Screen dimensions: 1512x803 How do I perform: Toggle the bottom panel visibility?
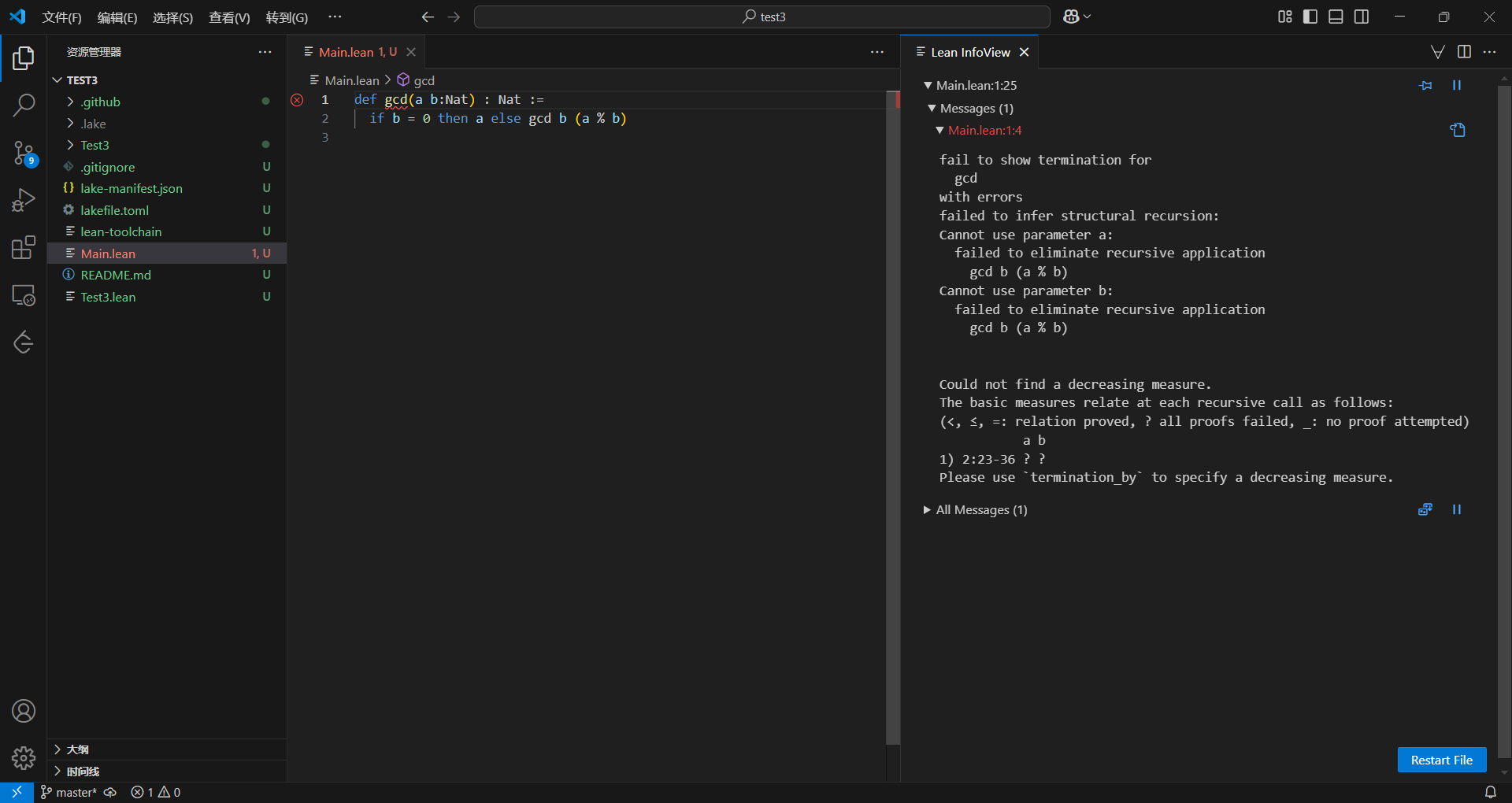coord(1336,17)
